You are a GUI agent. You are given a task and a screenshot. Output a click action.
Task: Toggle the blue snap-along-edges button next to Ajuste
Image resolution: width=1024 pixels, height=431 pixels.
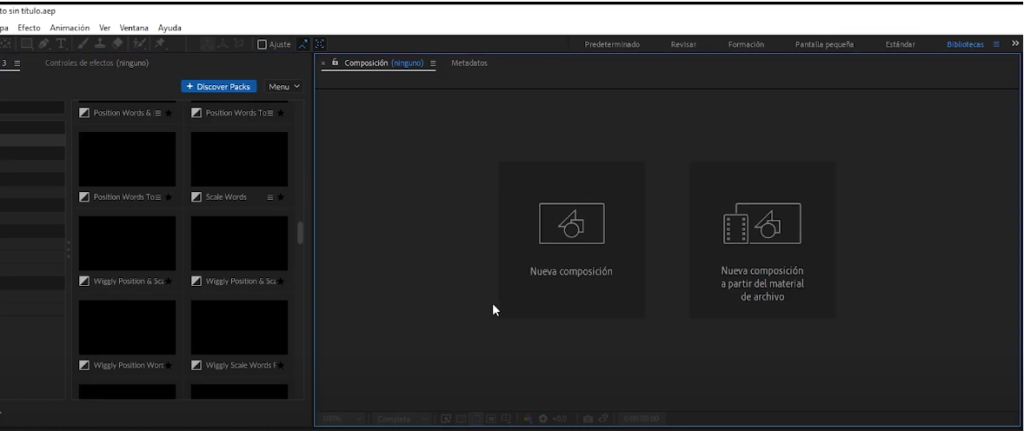point(303,44)
